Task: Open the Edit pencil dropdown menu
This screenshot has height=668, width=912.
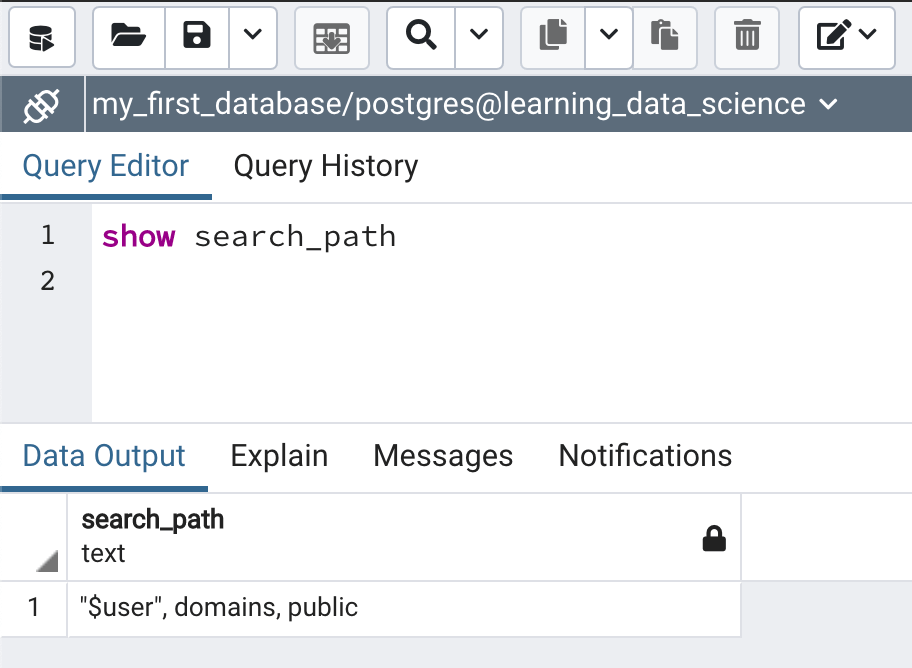Action: point(846,37)
